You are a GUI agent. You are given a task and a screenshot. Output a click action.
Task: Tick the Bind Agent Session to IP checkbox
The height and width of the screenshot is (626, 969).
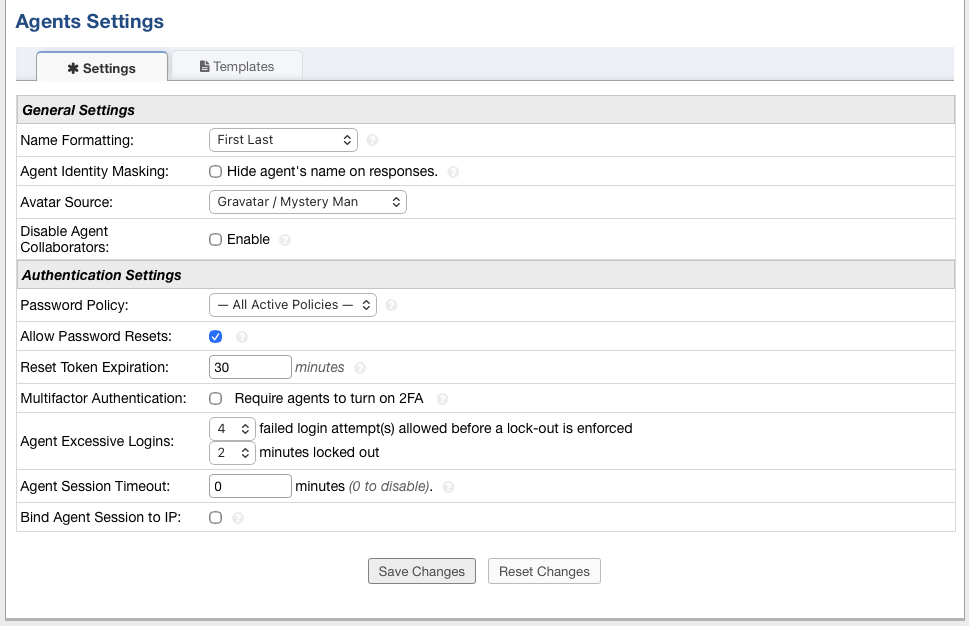point(215,518)
